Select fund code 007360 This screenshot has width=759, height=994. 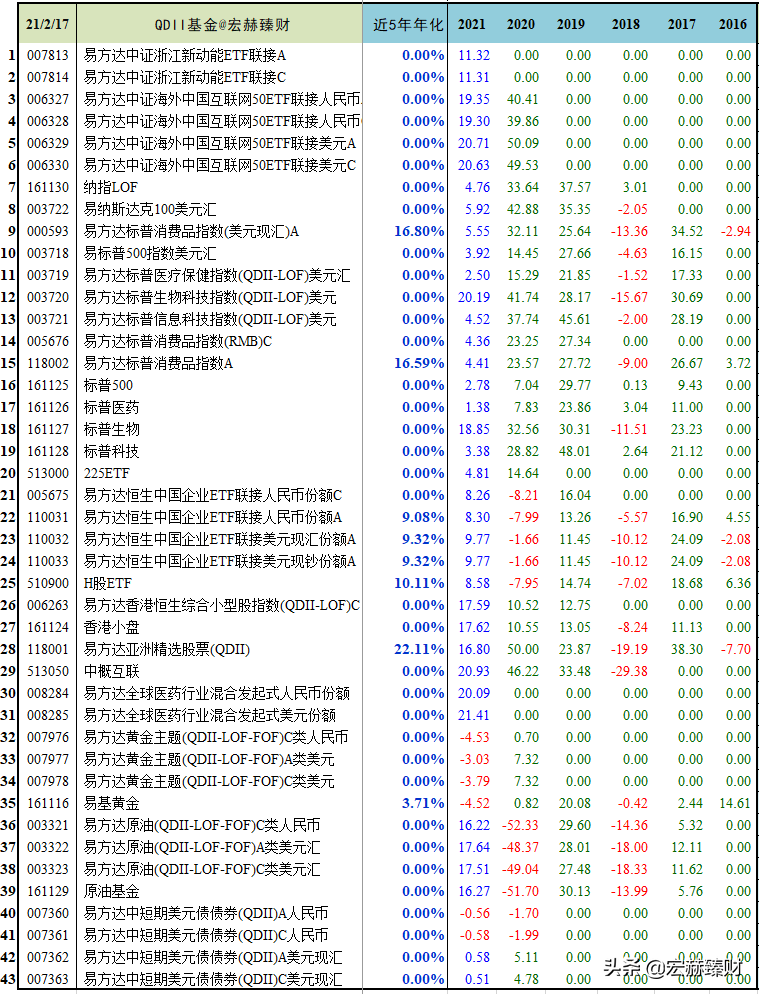48,913
